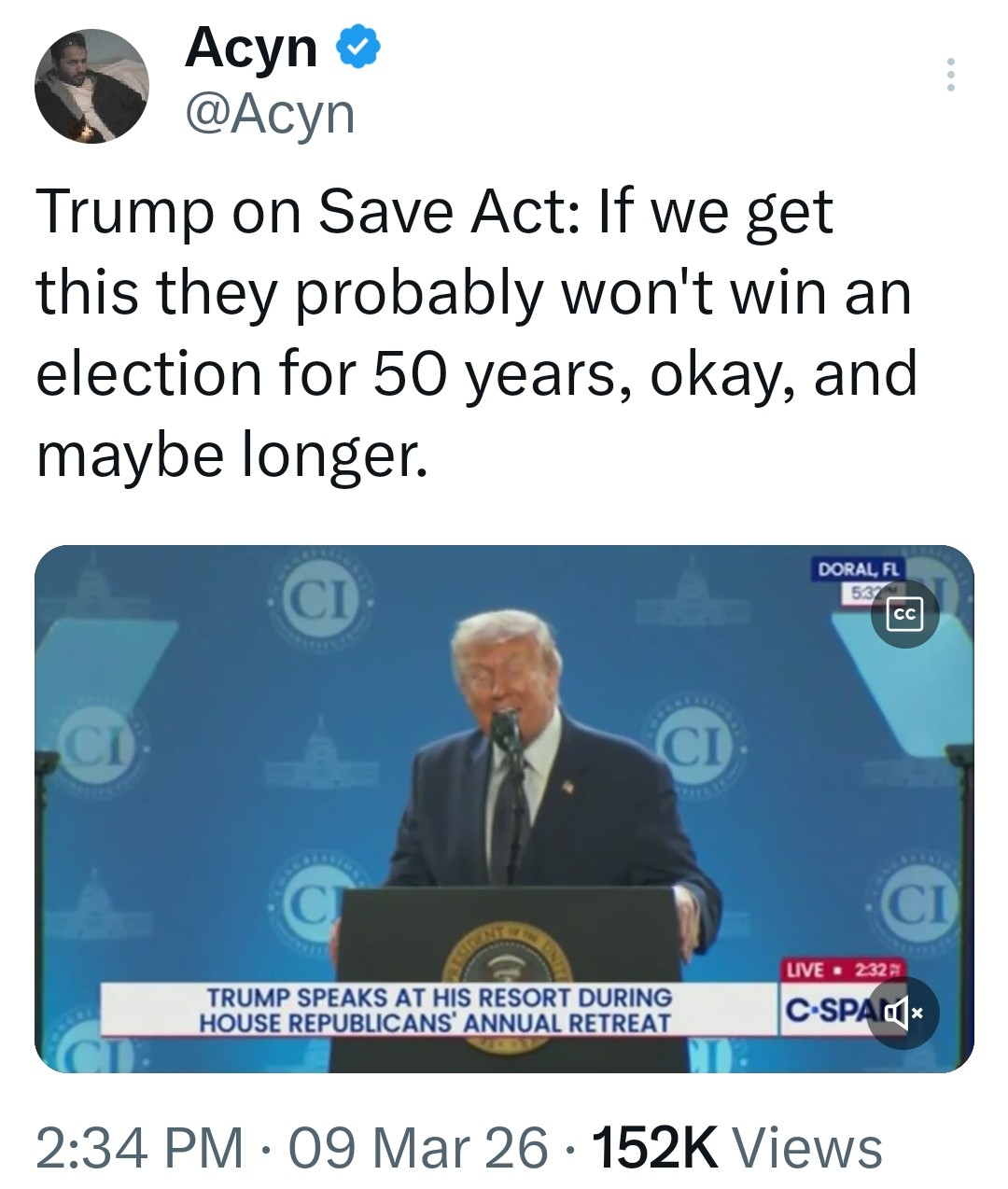Play the video of Trump speaking
The width and height of the screenshot is (1008, 1189).
tap(504, 808)
